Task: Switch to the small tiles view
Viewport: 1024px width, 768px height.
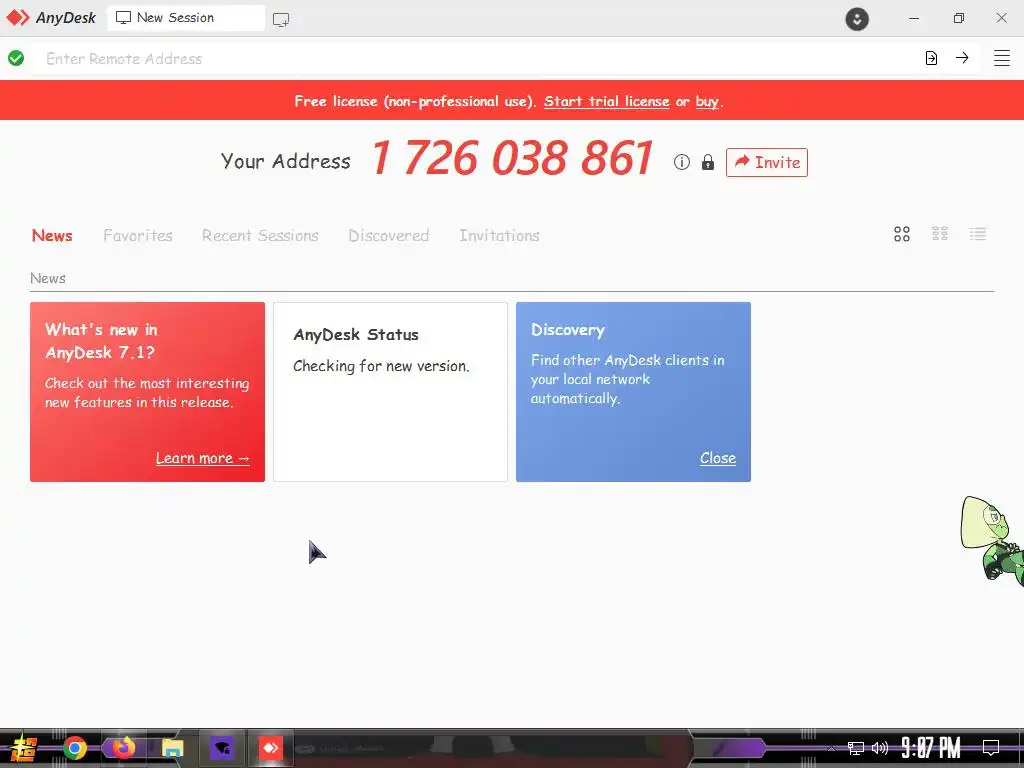Action: coord(940,234)
